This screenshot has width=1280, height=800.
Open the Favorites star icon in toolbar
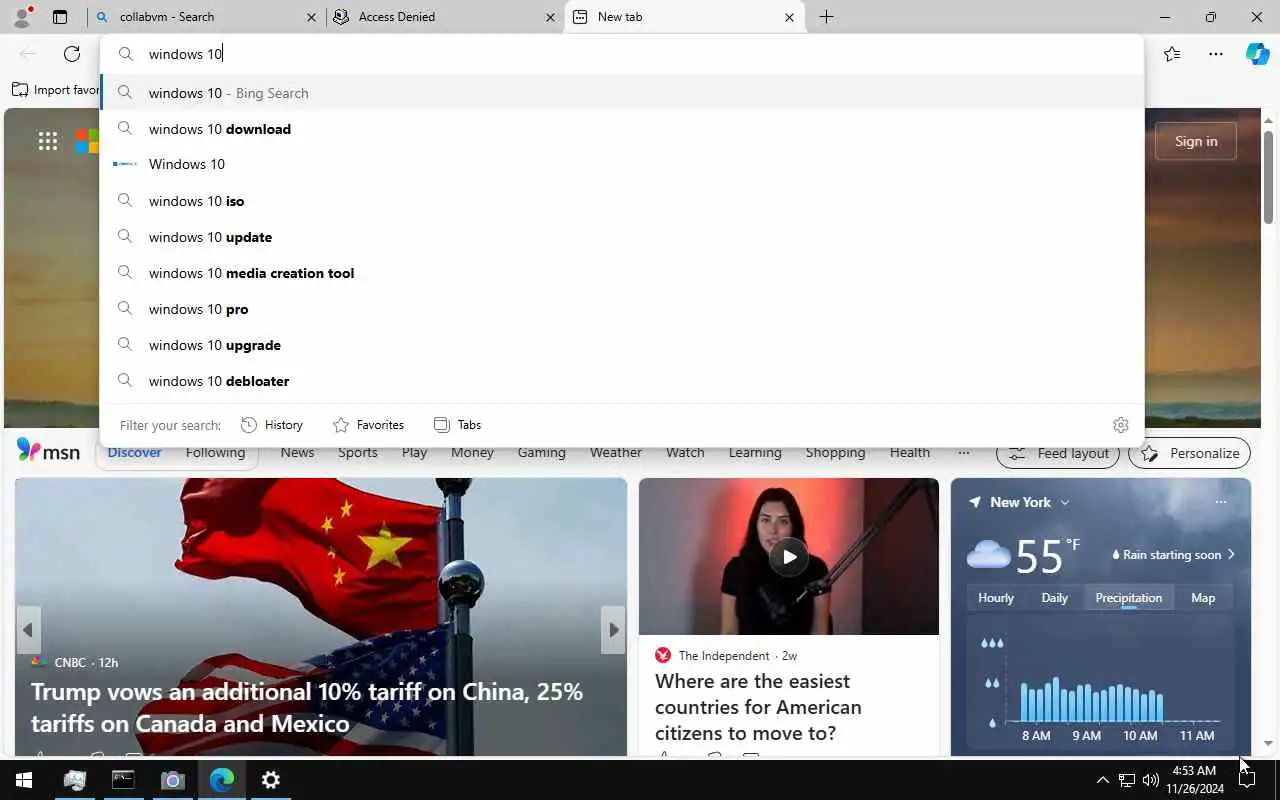tap(1172, 54)
